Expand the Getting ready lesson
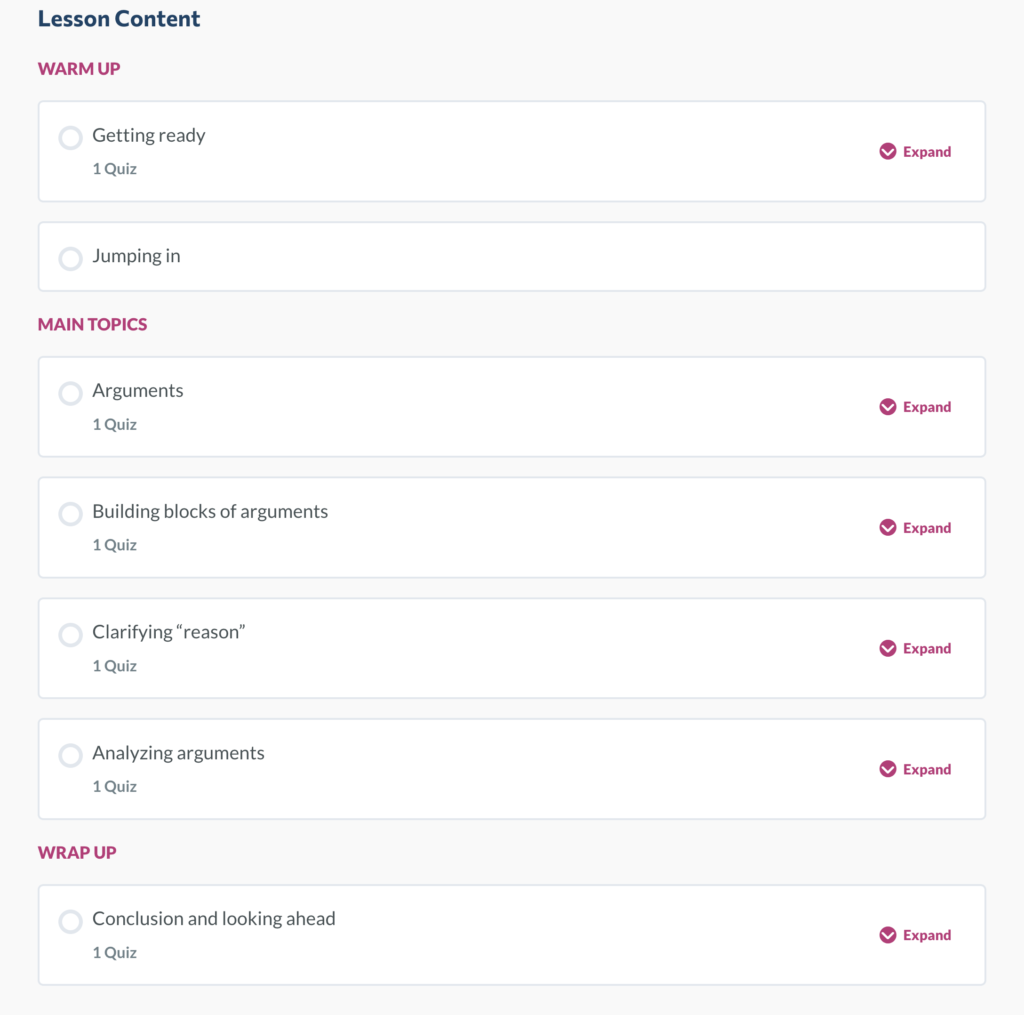Viewport: 1024px width, 1015px height. coord(915,152)
